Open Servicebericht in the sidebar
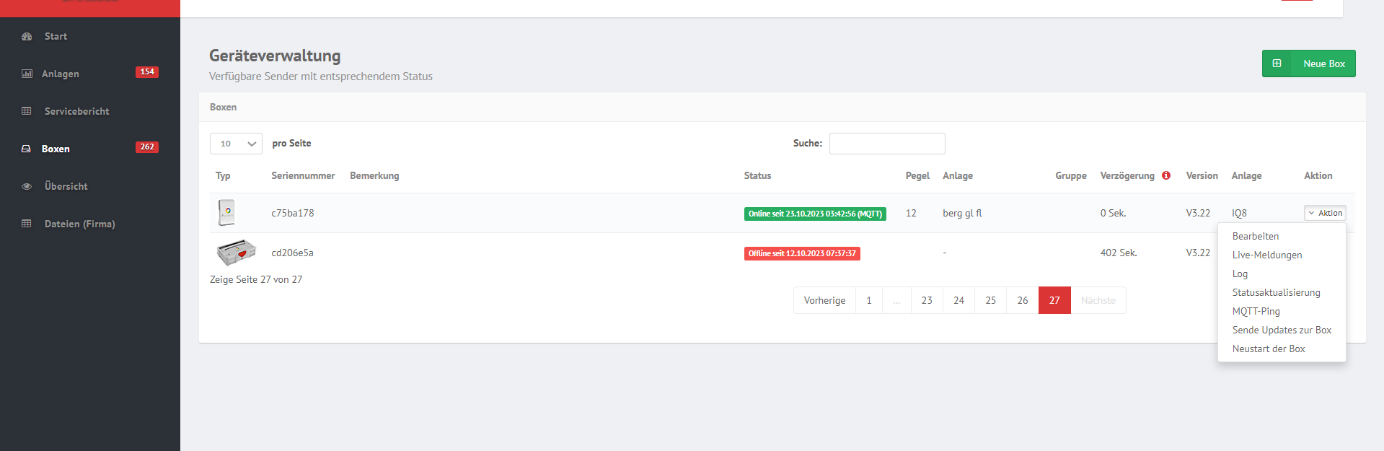The width and height of the screenshot is (1384, 451). click(x=75, y=111)
